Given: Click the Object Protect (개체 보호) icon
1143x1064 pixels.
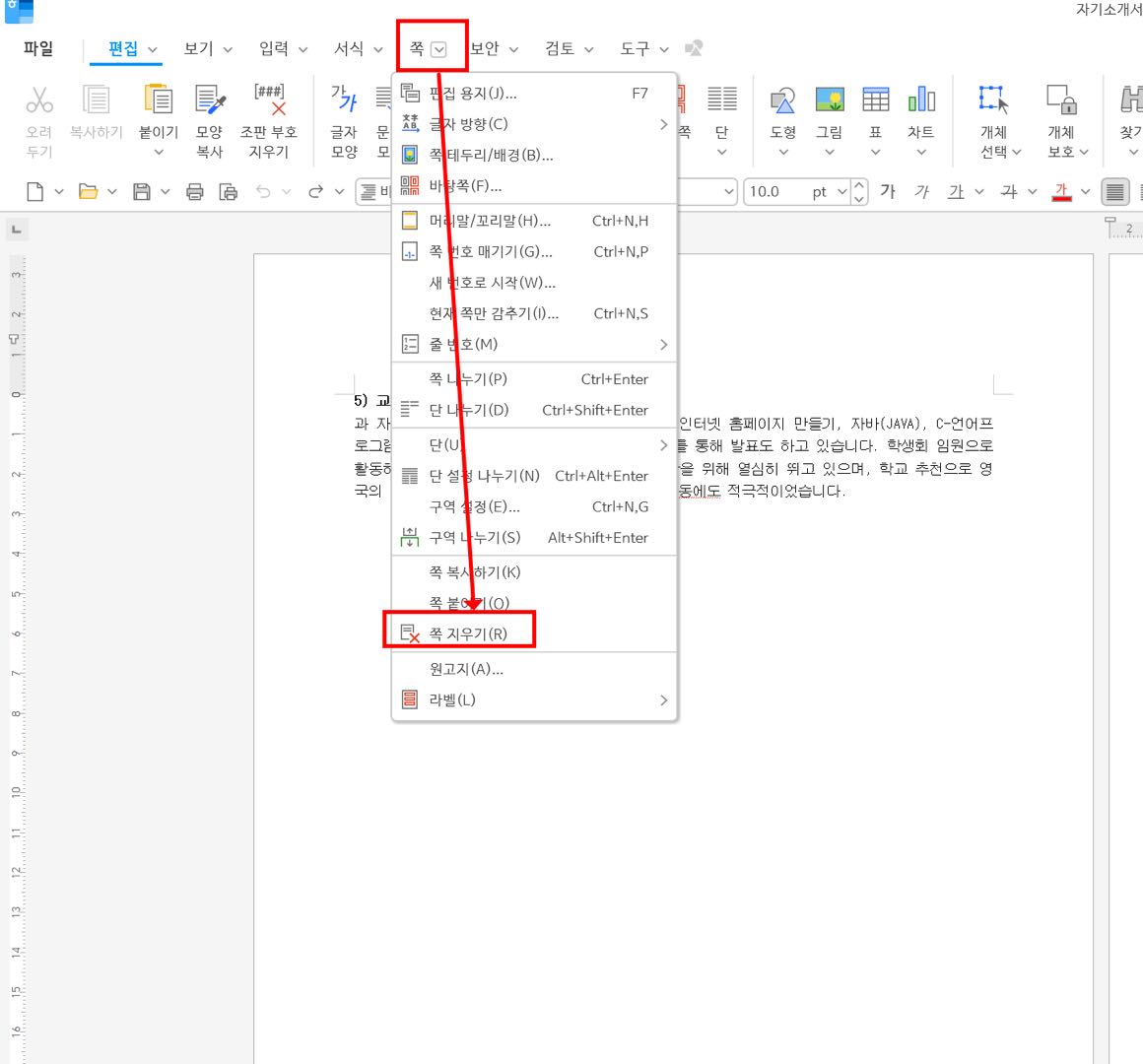Looking at the screenshot, I should (x=1061, y=100).
